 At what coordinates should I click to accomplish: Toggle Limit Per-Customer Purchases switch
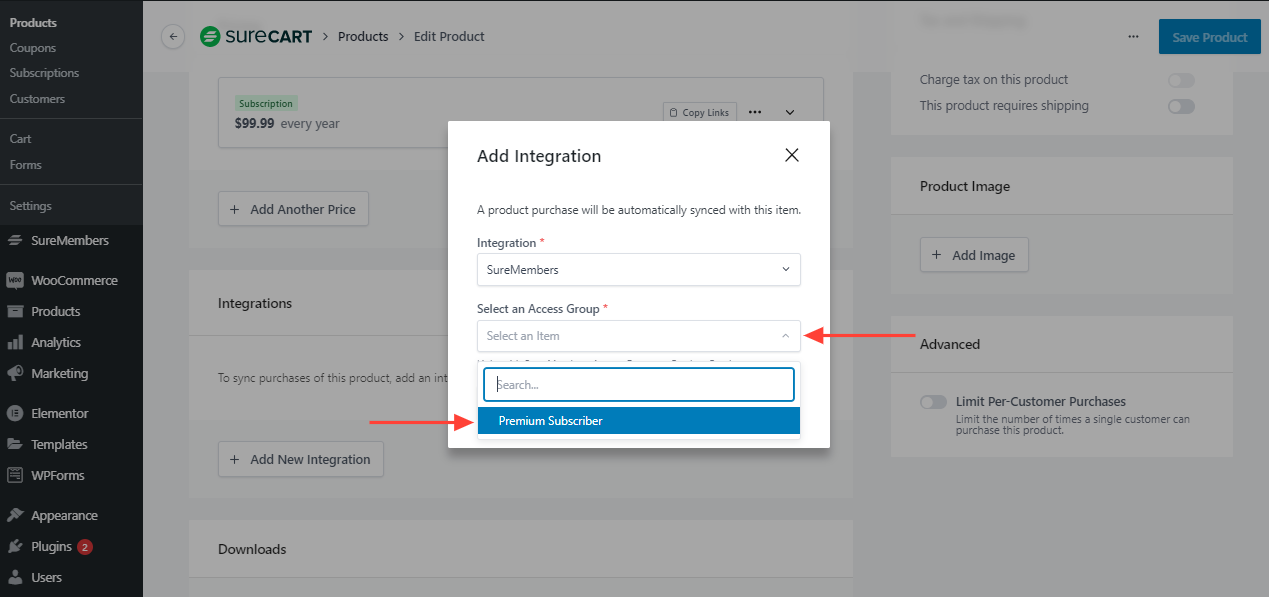coord(933,402)
